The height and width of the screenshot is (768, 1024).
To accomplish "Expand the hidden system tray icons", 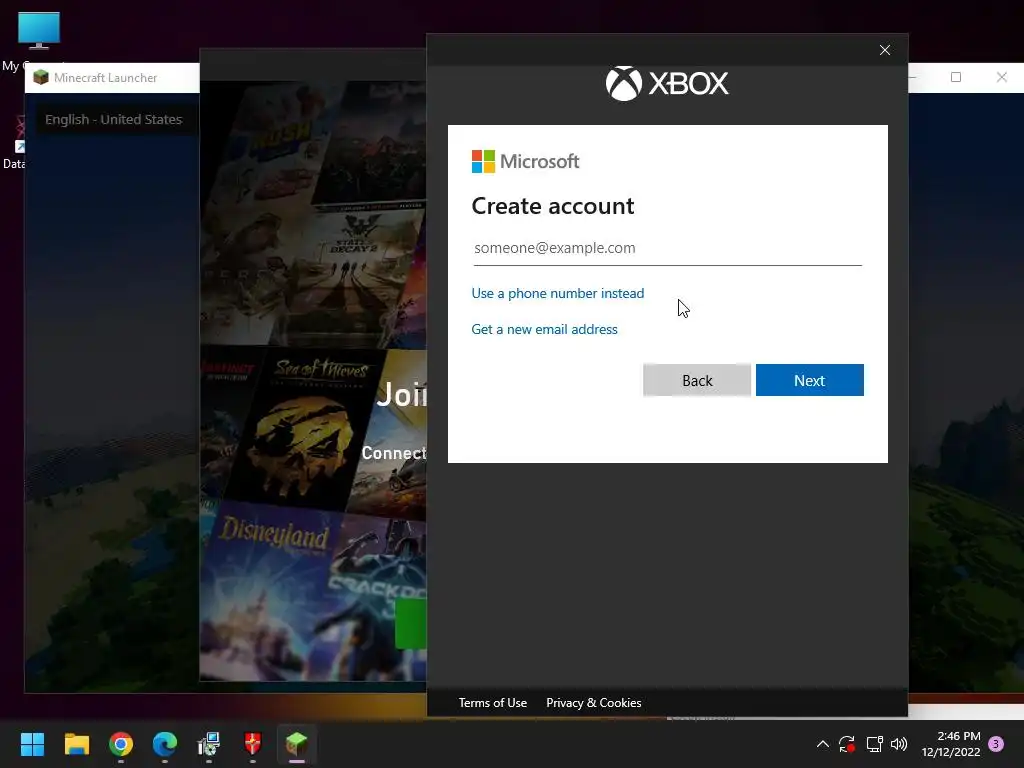I will click(x=823, y=744).
